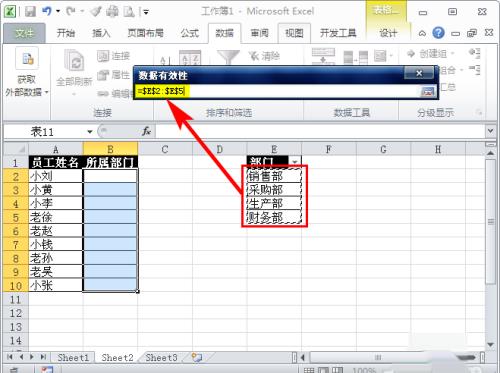Click the range input field =$E$2:$E$5
The width and height of the screenshot is (500, 373).
click(x=277, y=91)
